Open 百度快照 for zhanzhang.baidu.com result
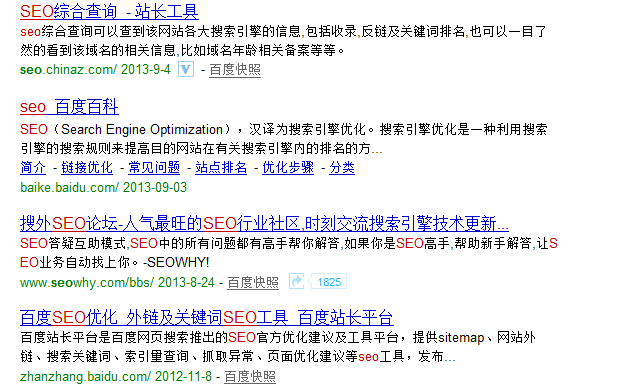 pos(250,376)
